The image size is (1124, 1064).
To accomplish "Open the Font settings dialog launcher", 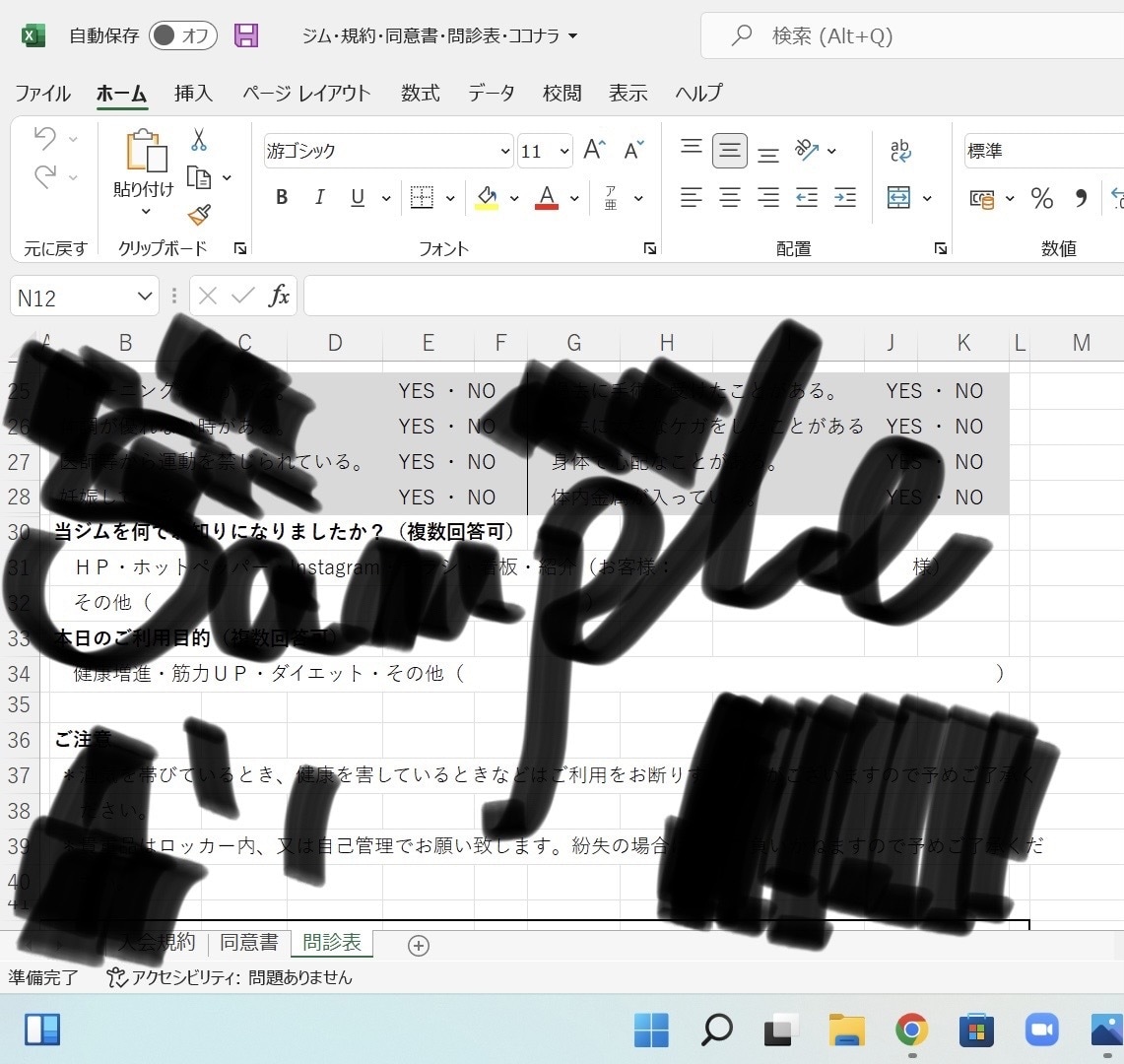I will [649, 248].
